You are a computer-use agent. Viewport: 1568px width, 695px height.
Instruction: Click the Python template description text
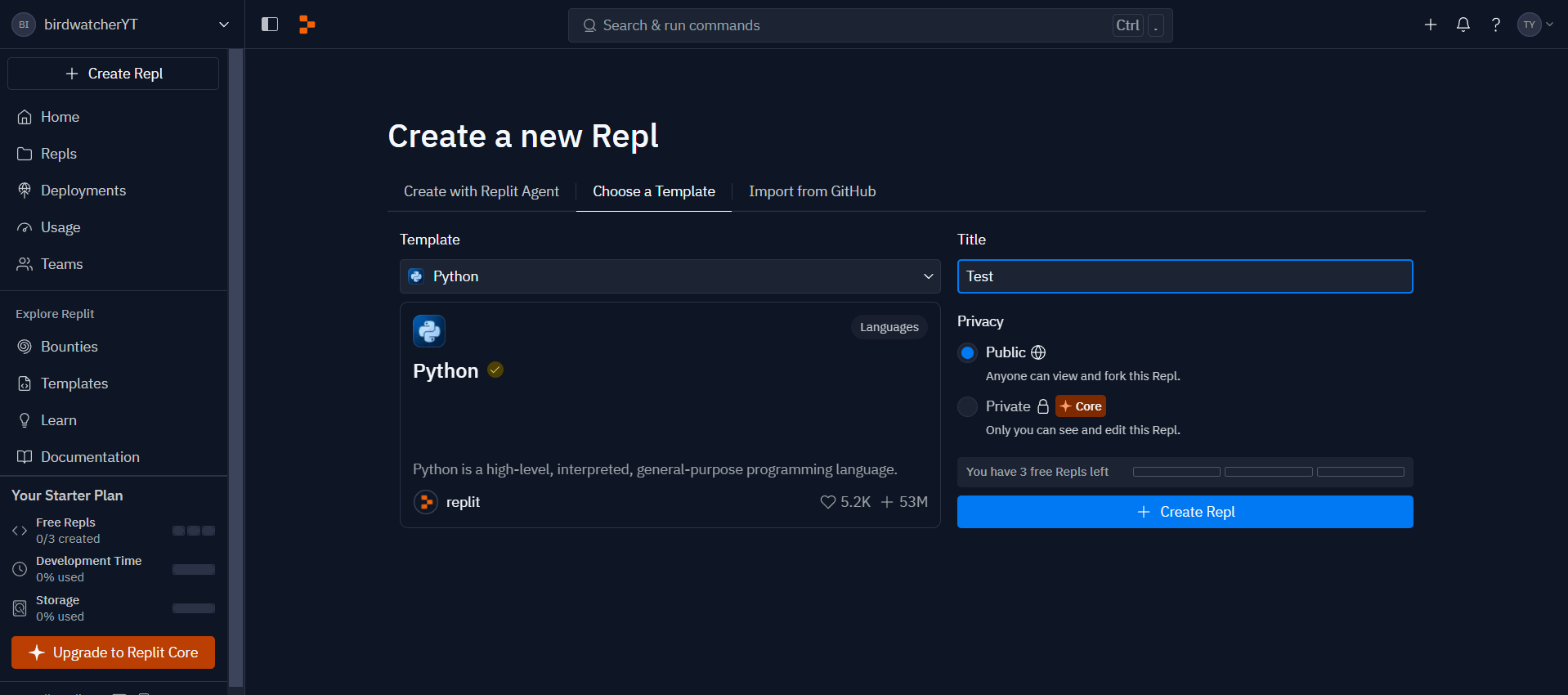[655, 469]
